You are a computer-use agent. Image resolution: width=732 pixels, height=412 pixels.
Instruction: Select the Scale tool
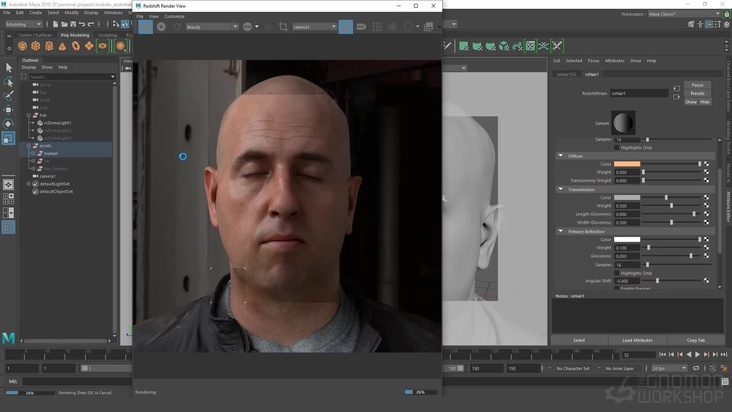point(8,138)
